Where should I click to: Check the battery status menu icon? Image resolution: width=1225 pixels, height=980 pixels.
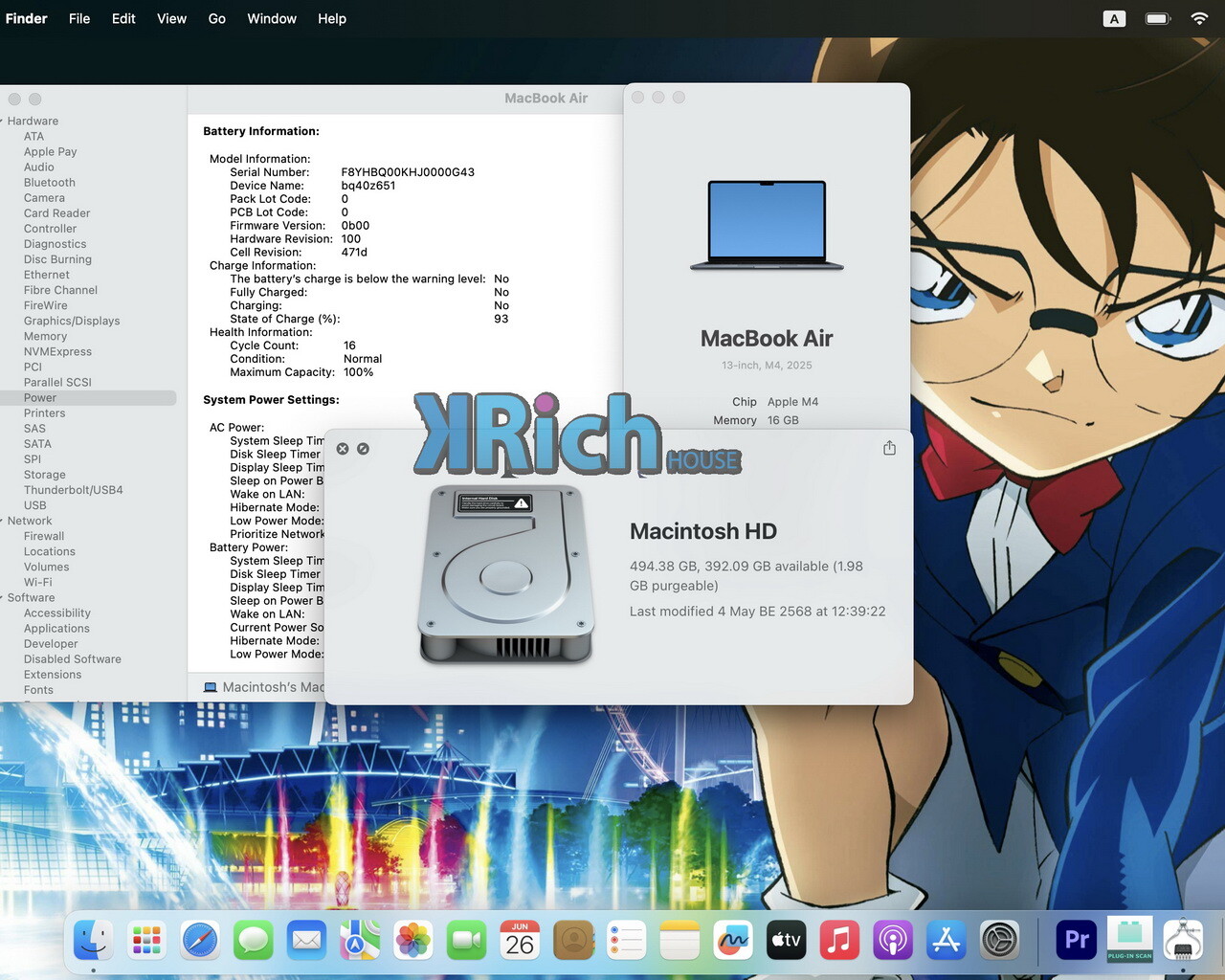pyautogui.click(x=1158, y=18)
